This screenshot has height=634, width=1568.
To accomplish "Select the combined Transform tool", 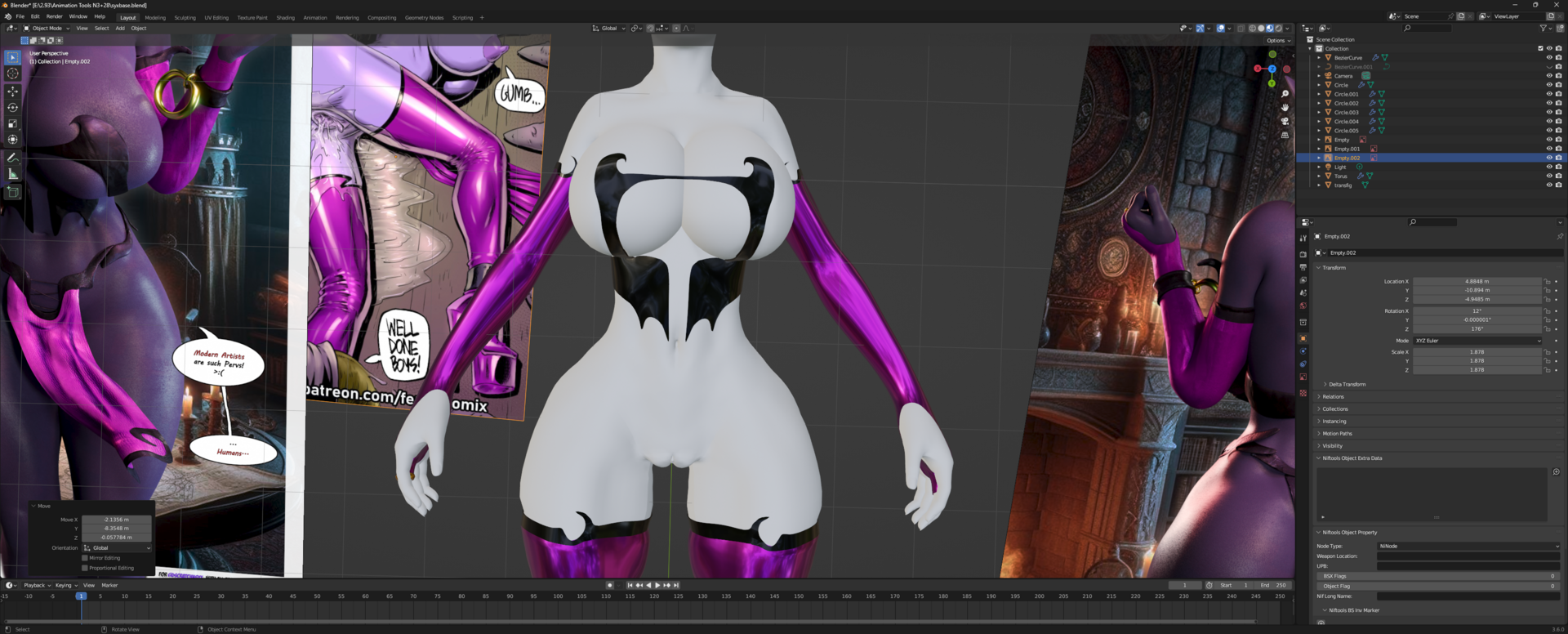I will pos(13,140).
